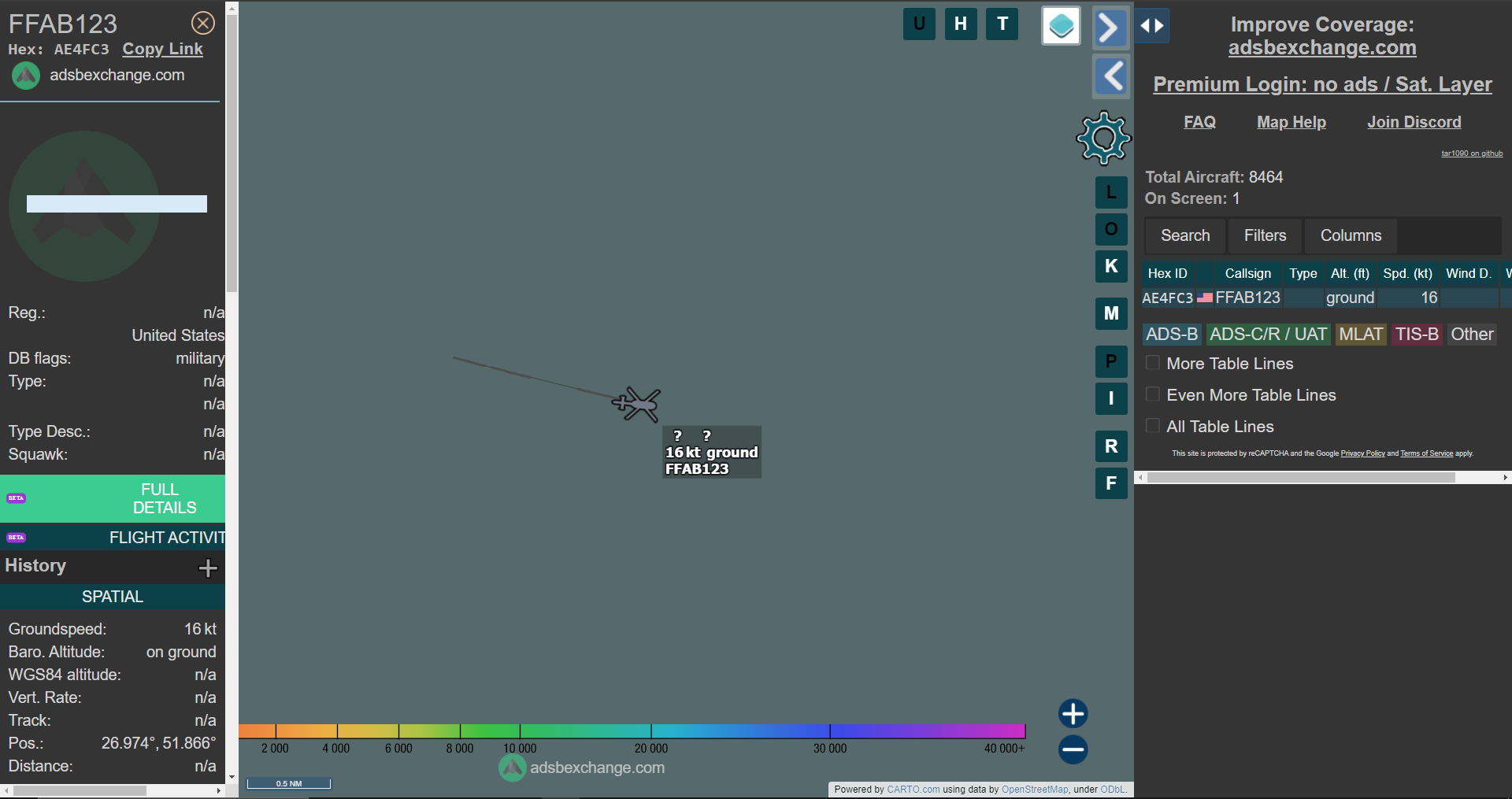This screenshot has height=799, width=1512.
Task: Zoom out with the minus button
Action: [1073, 749]
